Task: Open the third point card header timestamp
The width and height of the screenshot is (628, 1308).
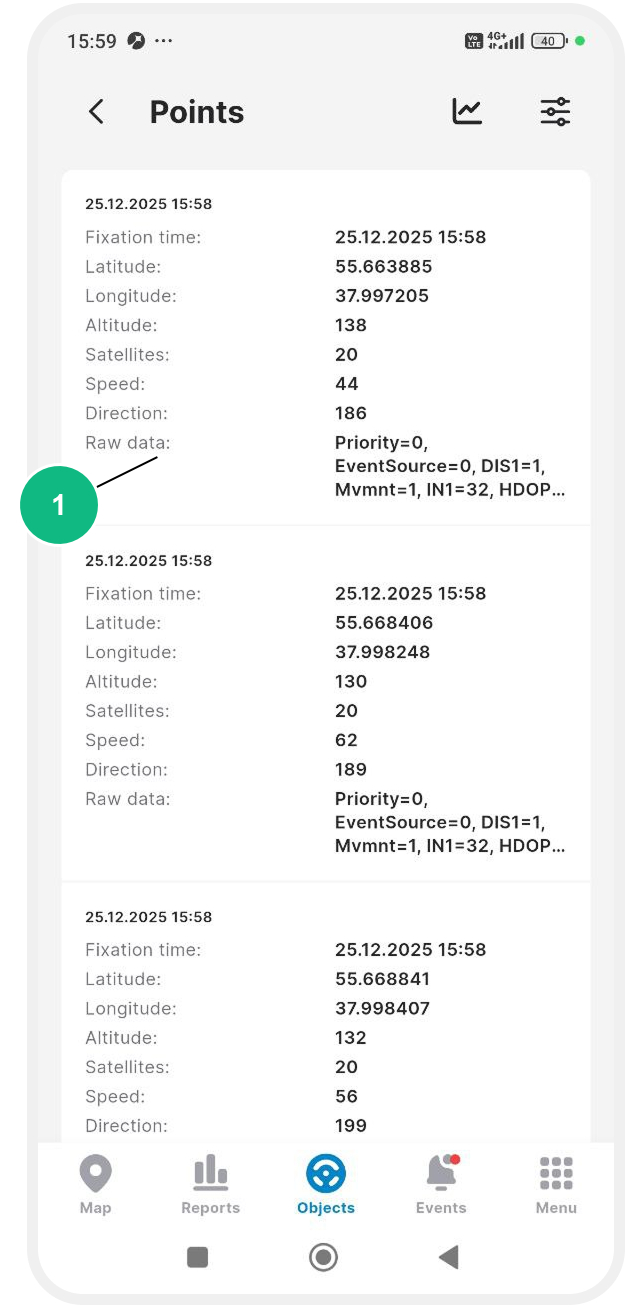Action: 149,917
